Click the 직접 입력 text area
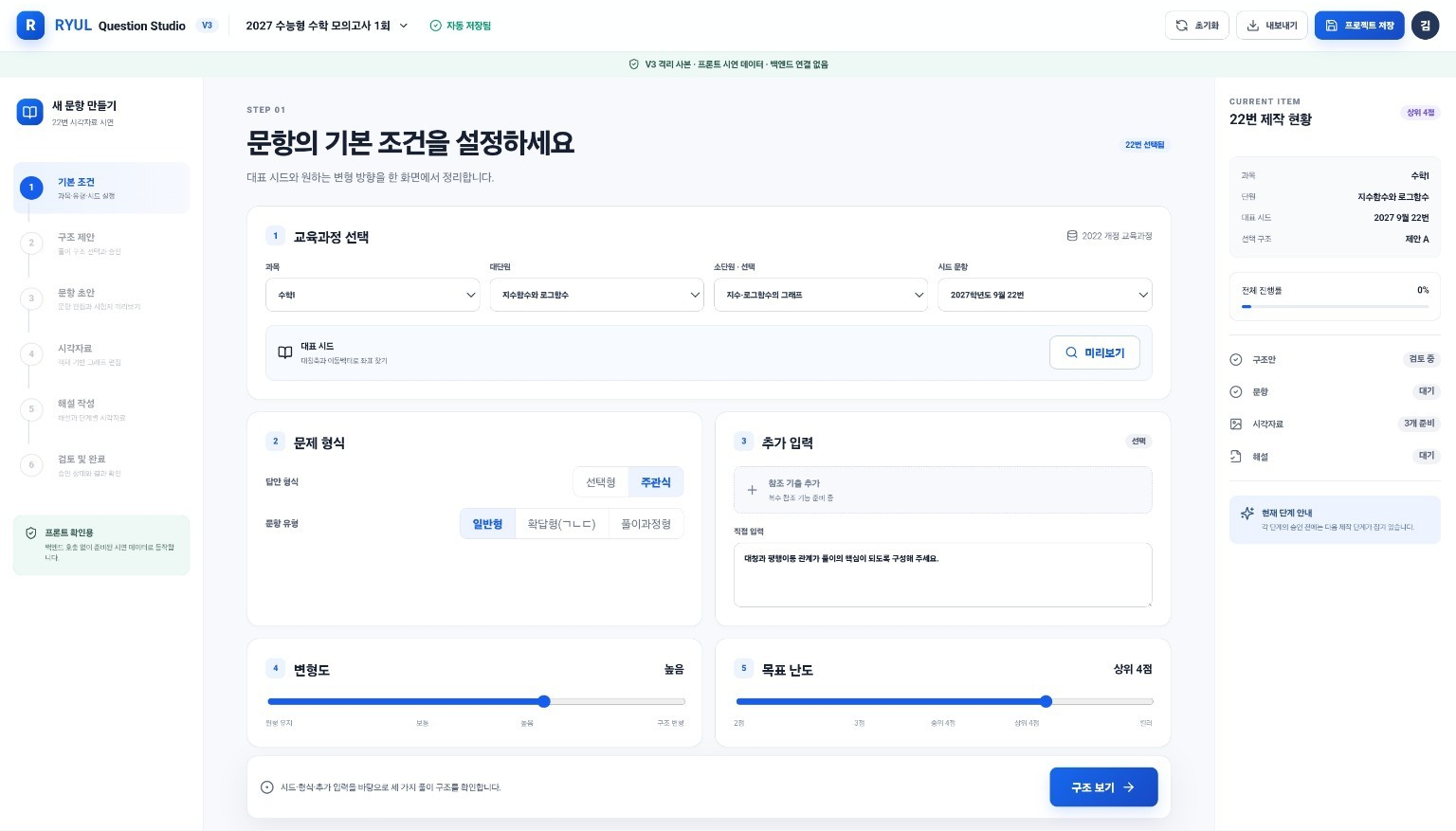Viewport: 1456px width, 831px height. pos(942,575)
